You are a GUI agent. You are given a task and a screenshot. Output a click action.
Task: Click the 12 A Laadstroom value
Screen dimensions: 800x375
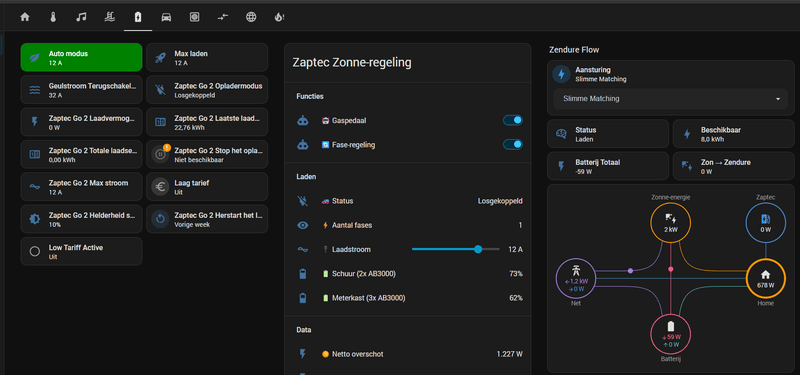click(515, 249)
